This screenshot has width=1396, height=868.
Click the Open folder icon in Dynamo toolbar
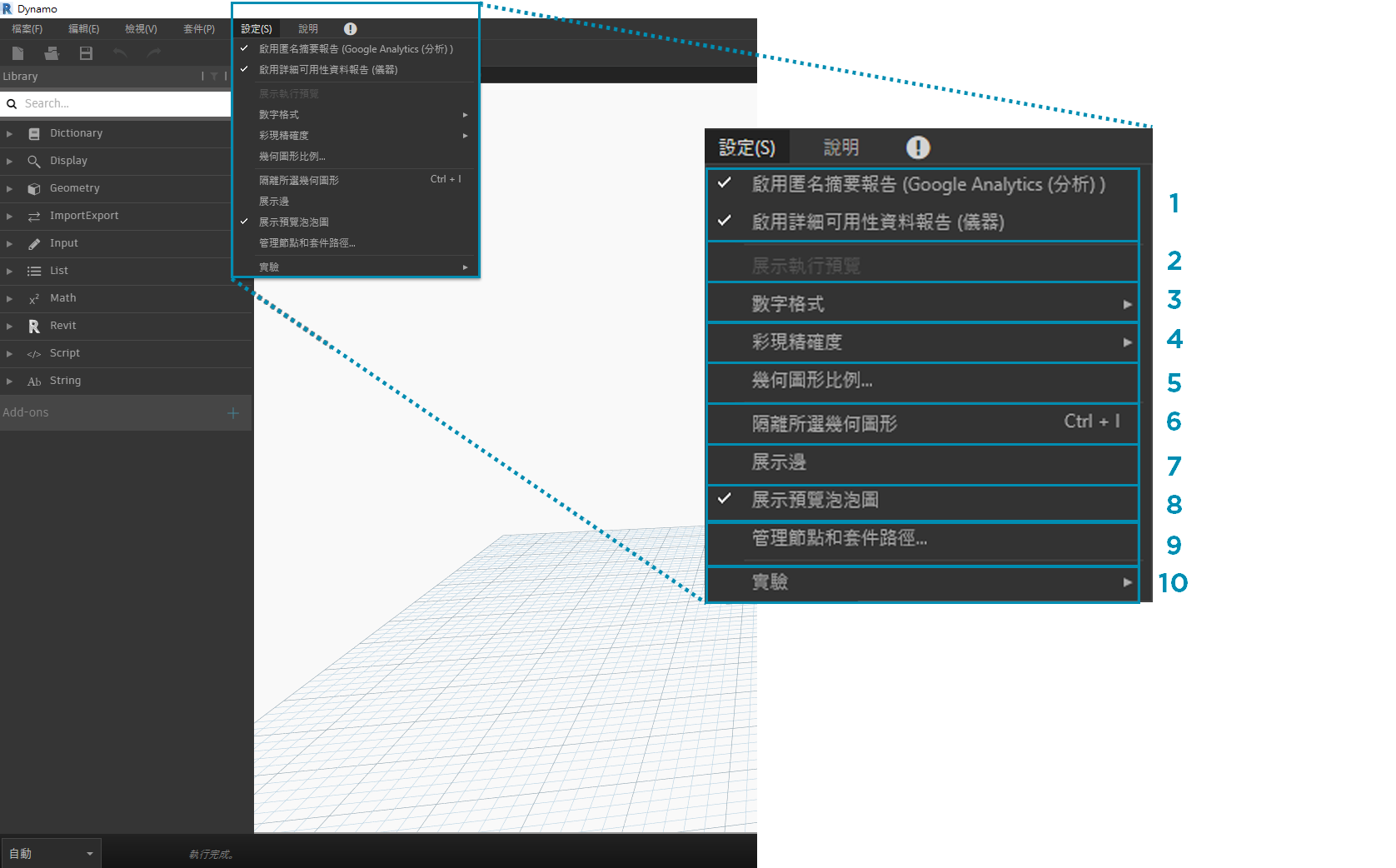click(x=52, y=53)
